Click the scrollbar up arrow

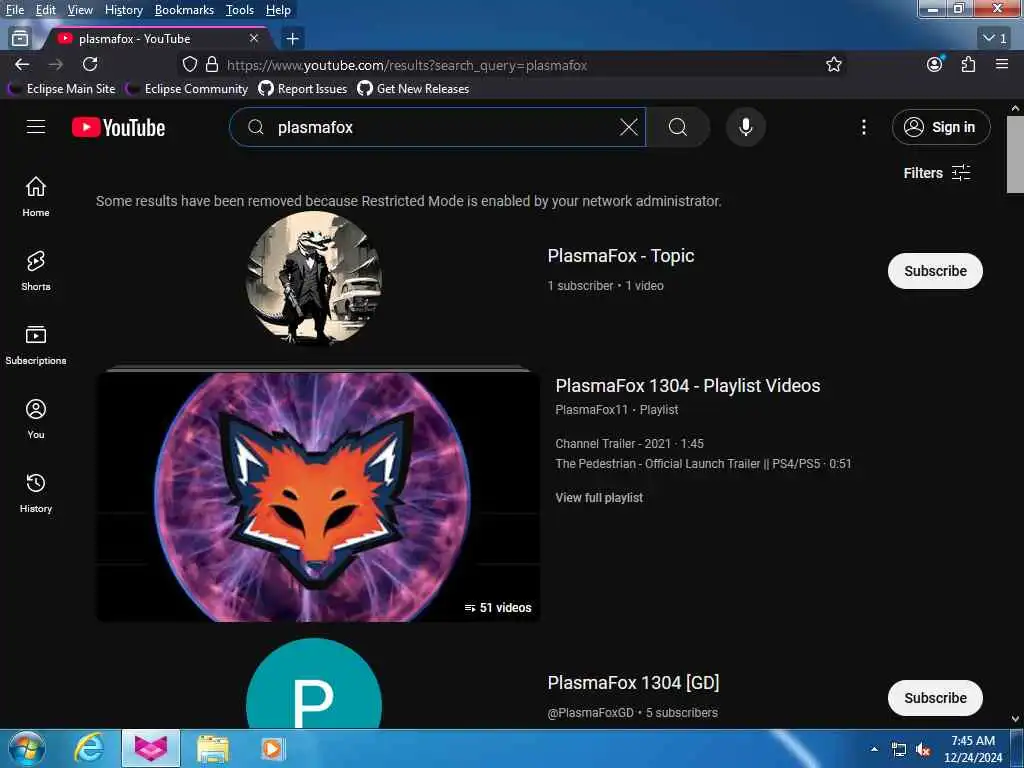[x=1015, y=108]
